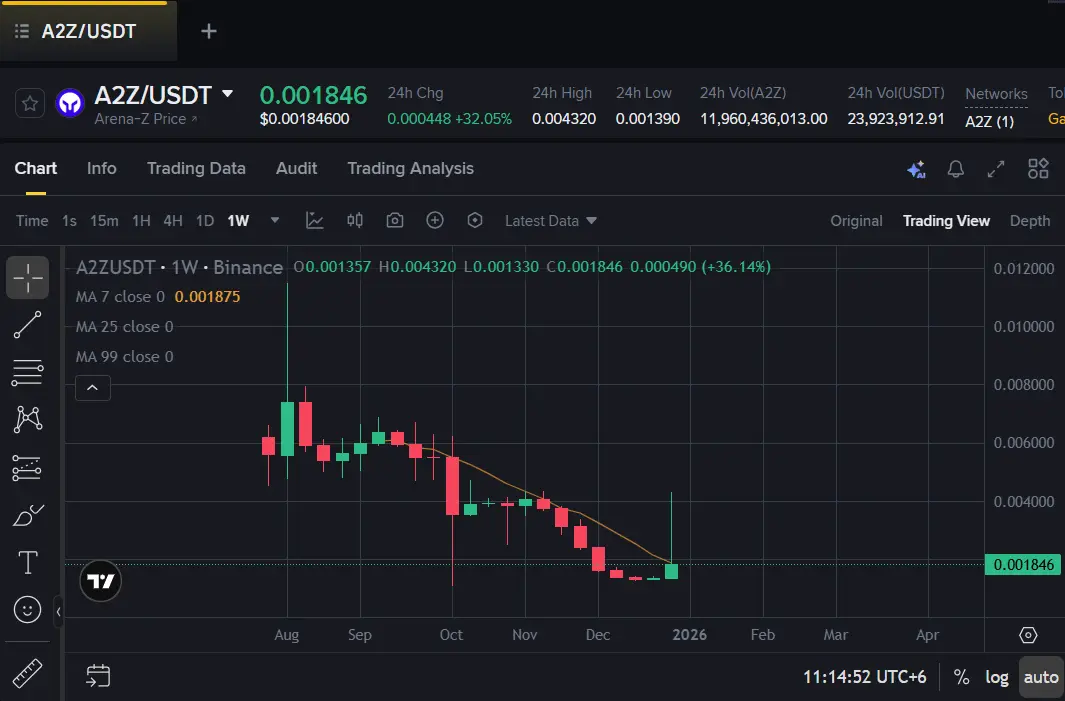Open technical indicators chart icon
1065x701 pixels.
[314, 221]
